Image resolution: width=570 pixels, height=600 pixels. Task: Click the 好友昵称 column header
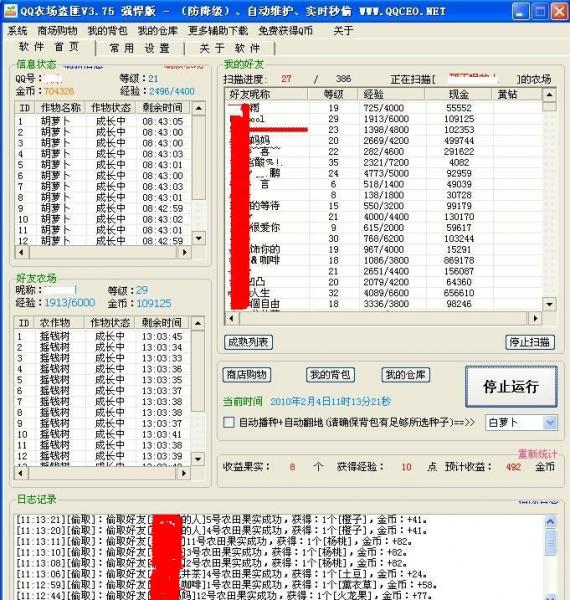pyautogui.click(x=267, y=95)
